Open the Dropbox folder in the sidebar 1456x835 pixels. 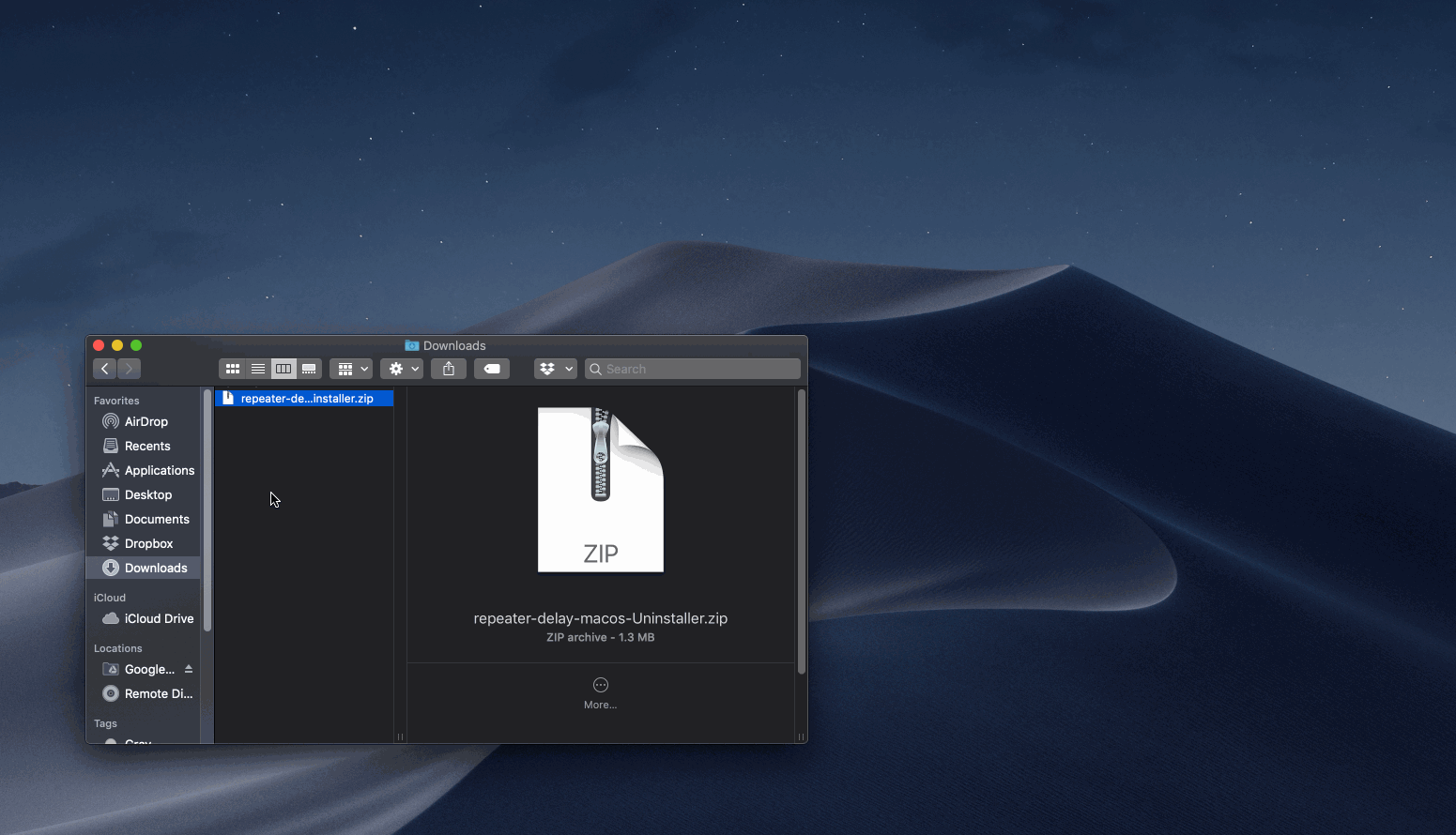[144, 543]
